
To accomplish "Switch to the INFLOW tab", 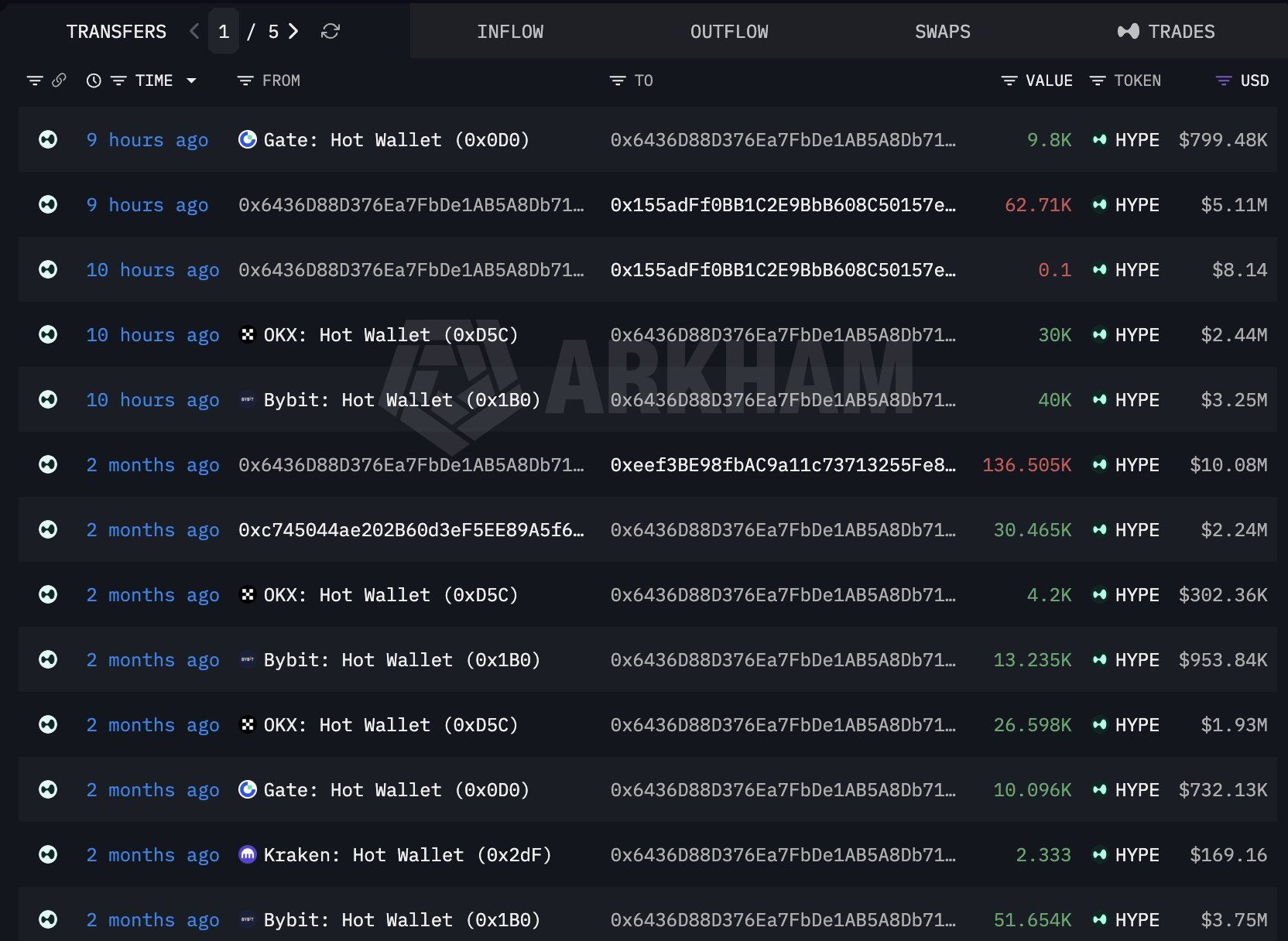I will 510,32.
